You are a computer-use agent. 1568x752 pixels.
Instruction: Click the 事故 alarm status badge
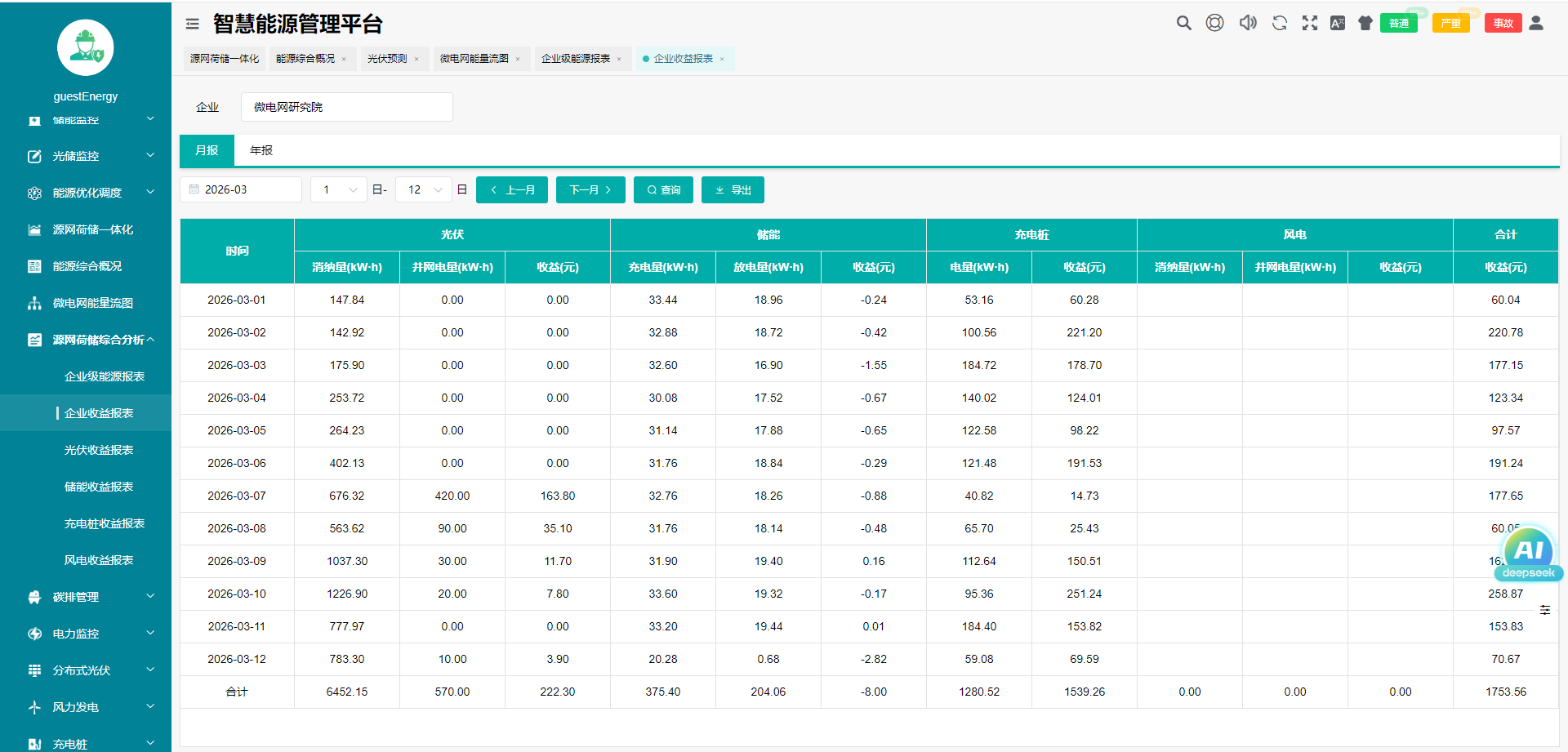click(1503, 23)
